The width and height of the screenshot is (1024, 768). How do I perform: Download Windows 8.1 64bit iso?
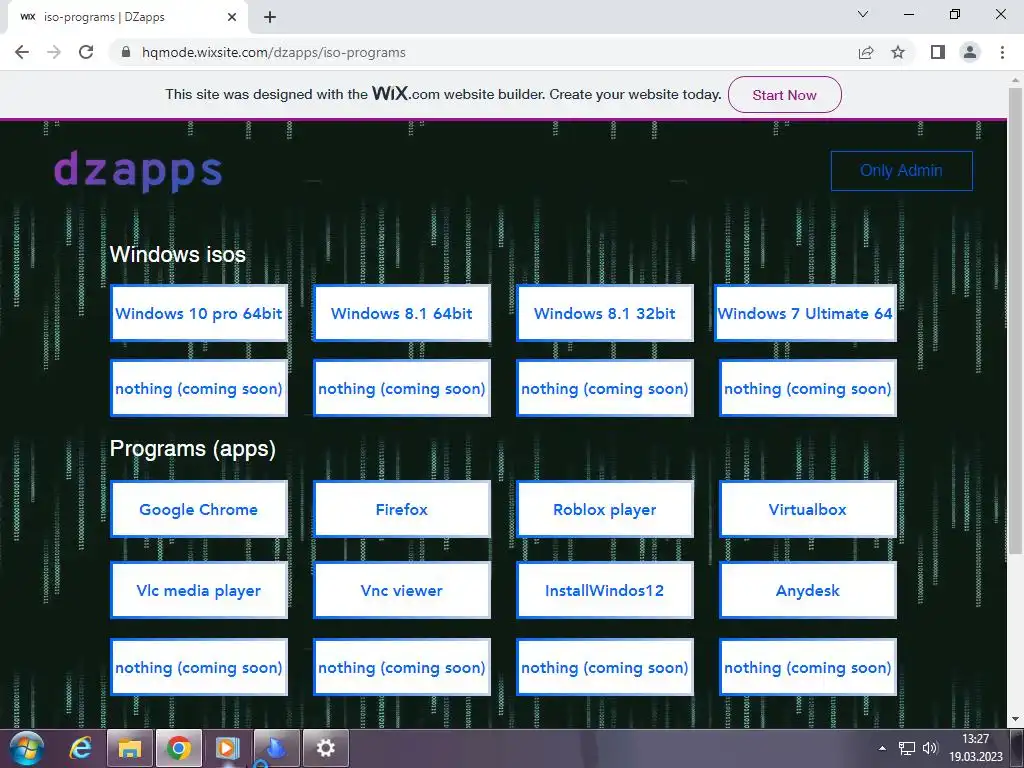tap(402, 313)
